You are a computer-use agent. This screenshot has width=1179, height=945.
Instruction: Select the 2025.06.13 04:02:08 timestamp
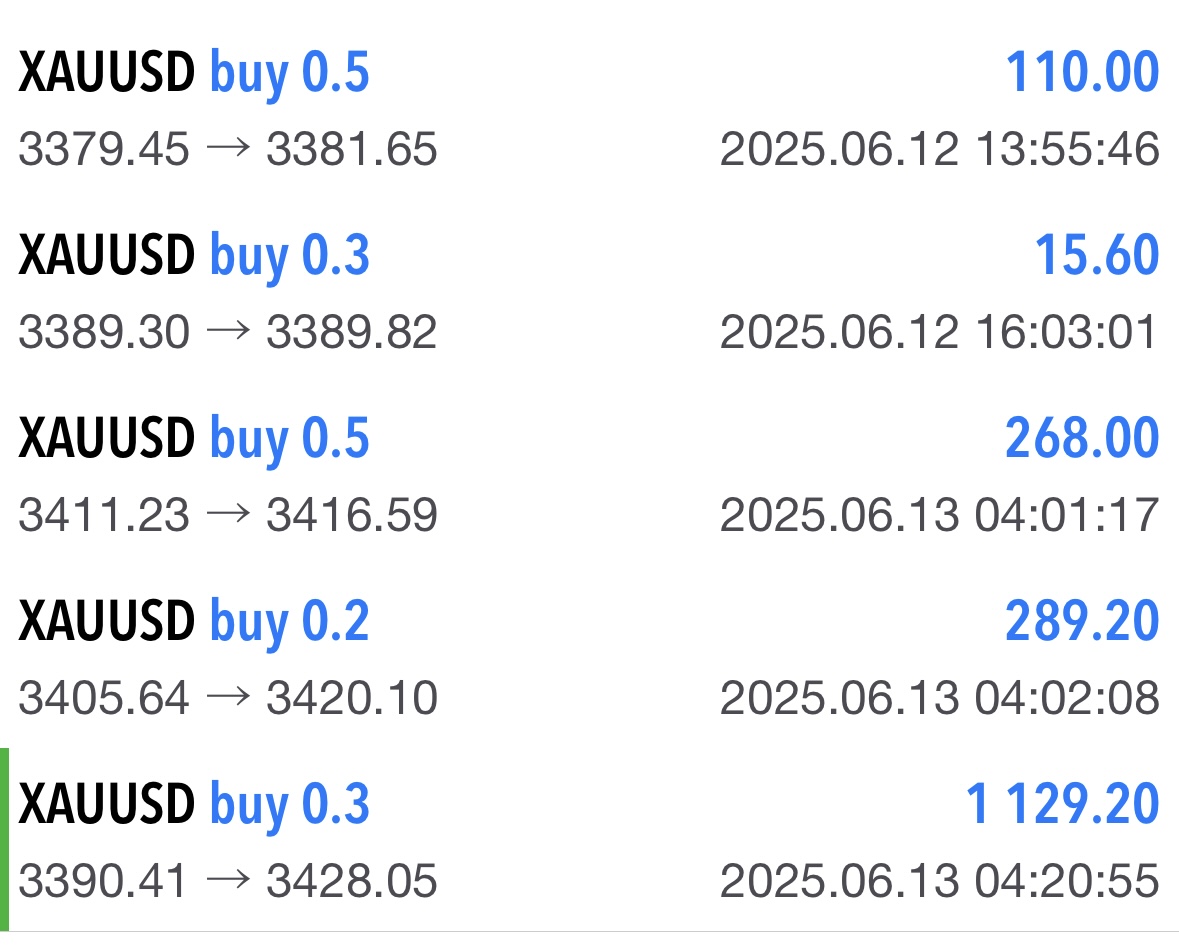click(939, 698)
